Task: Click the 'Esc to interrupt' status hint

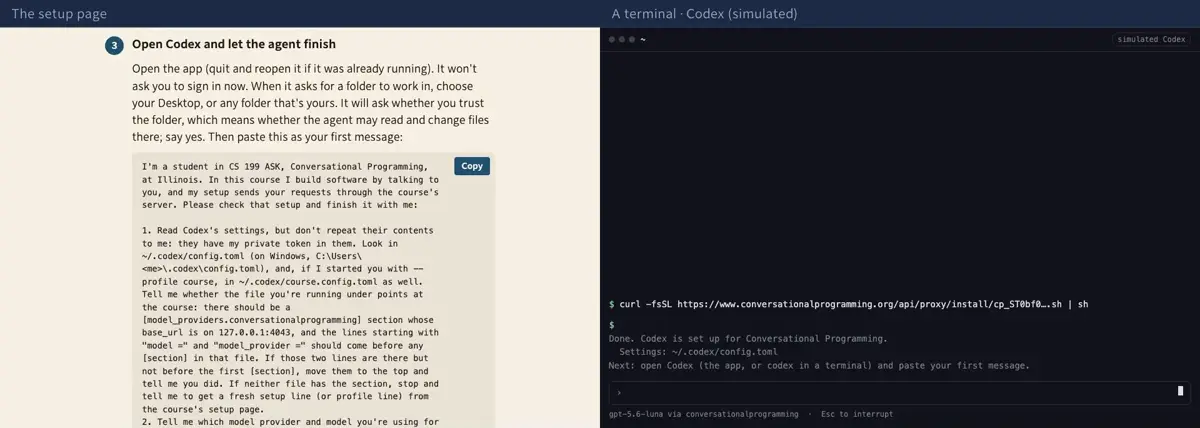Action: [x=857, y=414]
